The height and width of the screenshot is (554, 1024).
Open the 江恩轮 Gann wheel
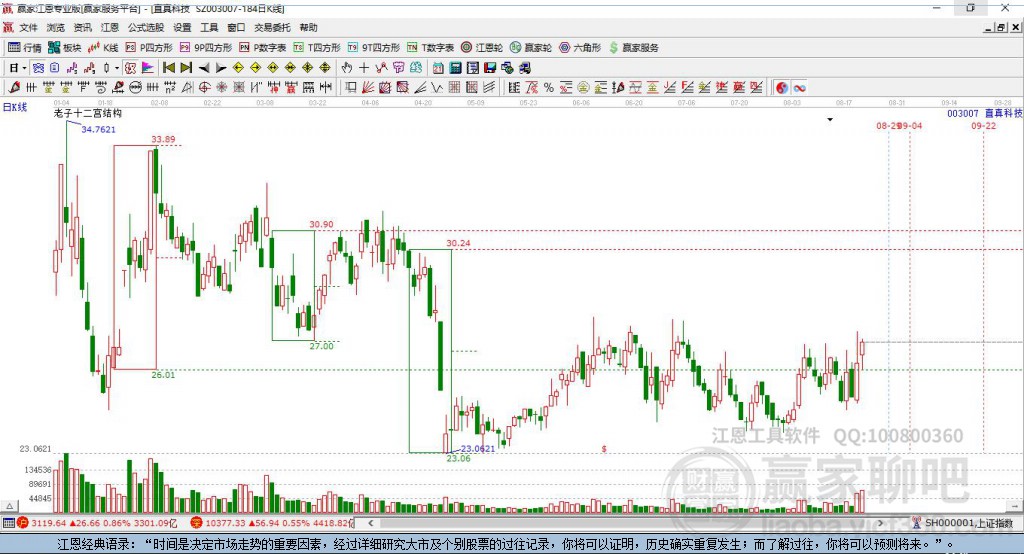(482, 48)
